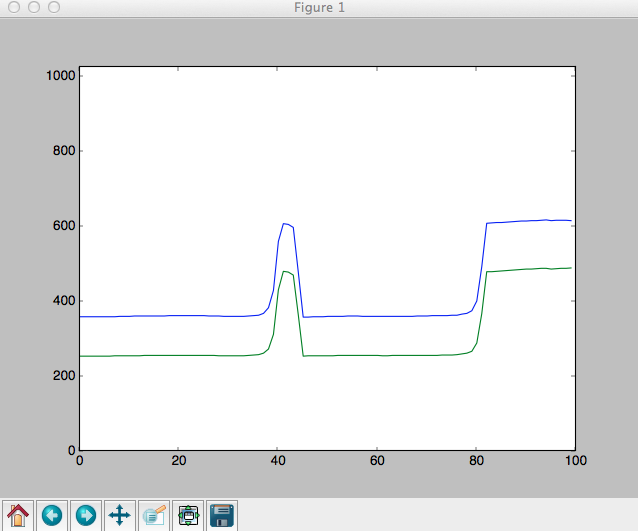
Task: Click the Figure 1 window title
Action: (318, 7)
